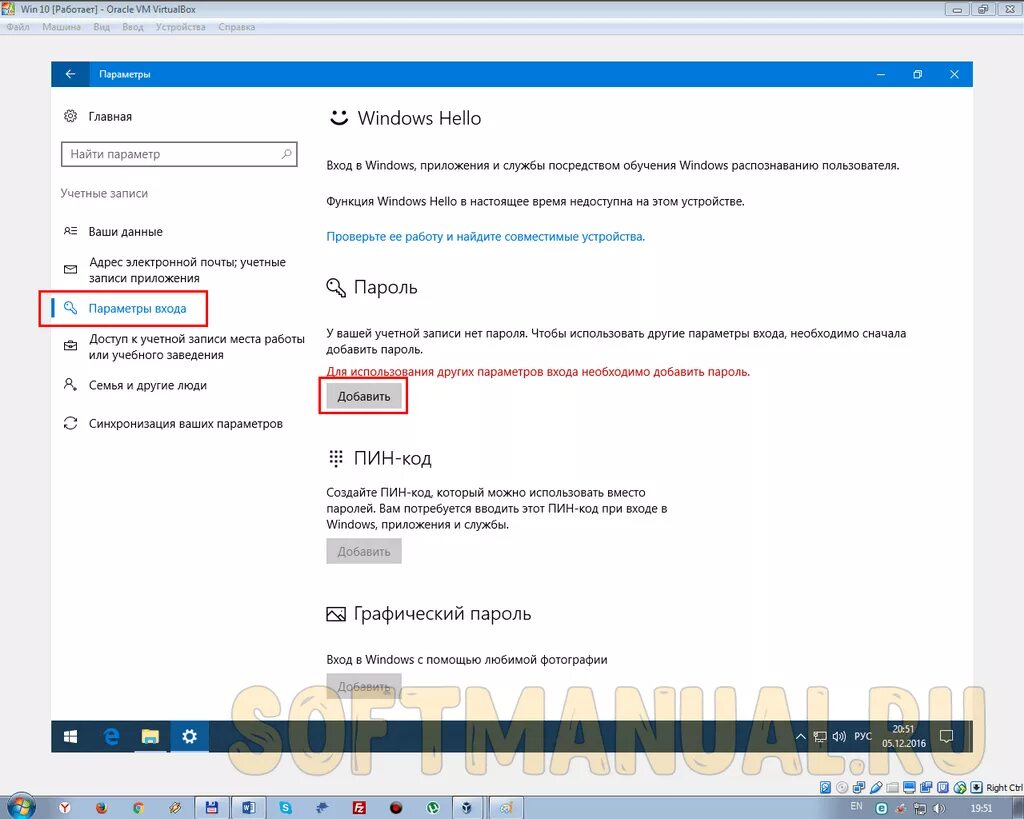
Task: Click Добавить under Графический пароль
Action: (364, 686)
